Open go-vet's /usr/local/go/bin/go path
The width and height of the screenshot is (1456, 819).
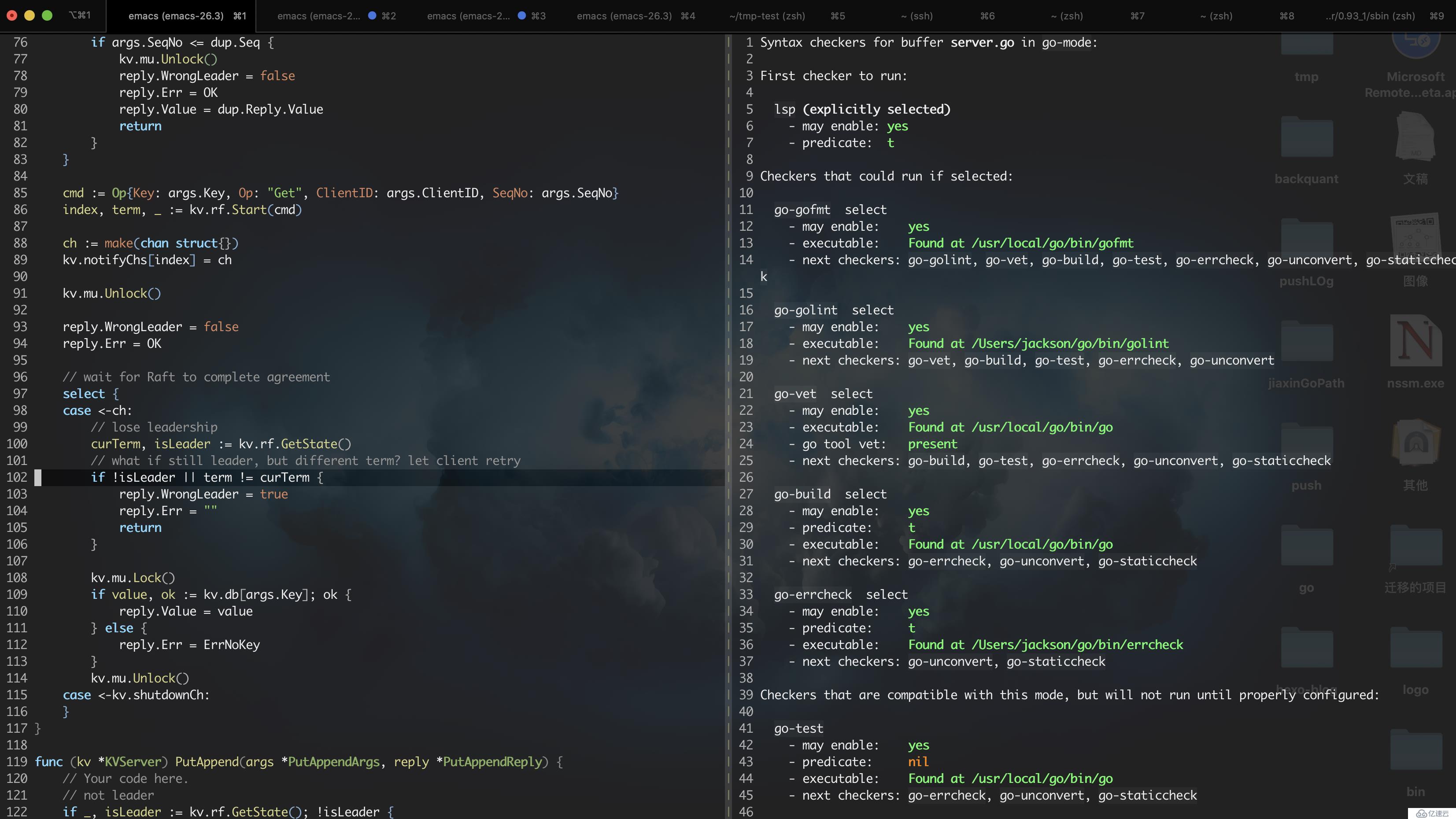pyautogui.click(x=1042, y=427)
